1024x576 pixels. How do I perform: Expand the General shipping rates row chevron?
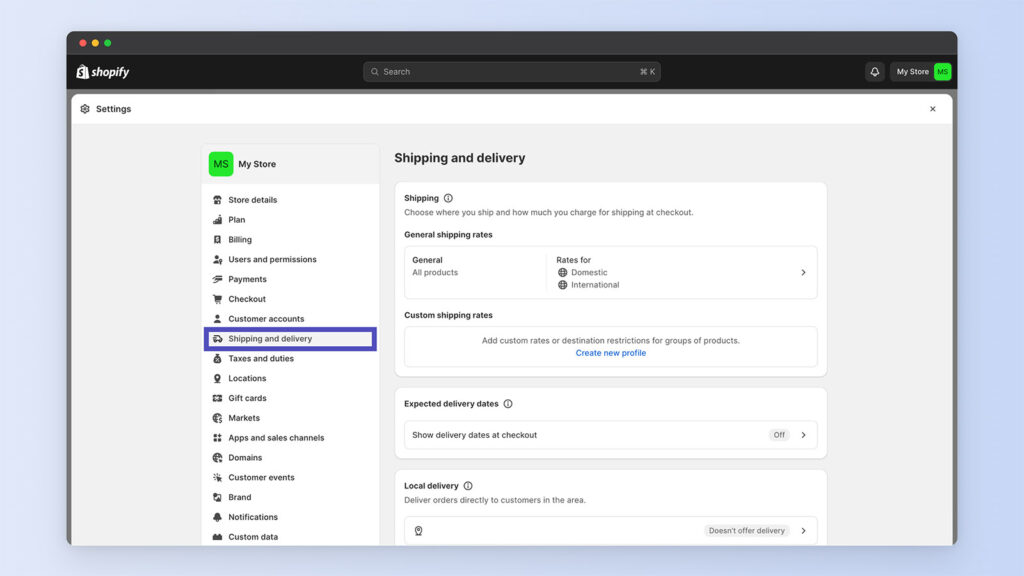[x=803, y=272]
